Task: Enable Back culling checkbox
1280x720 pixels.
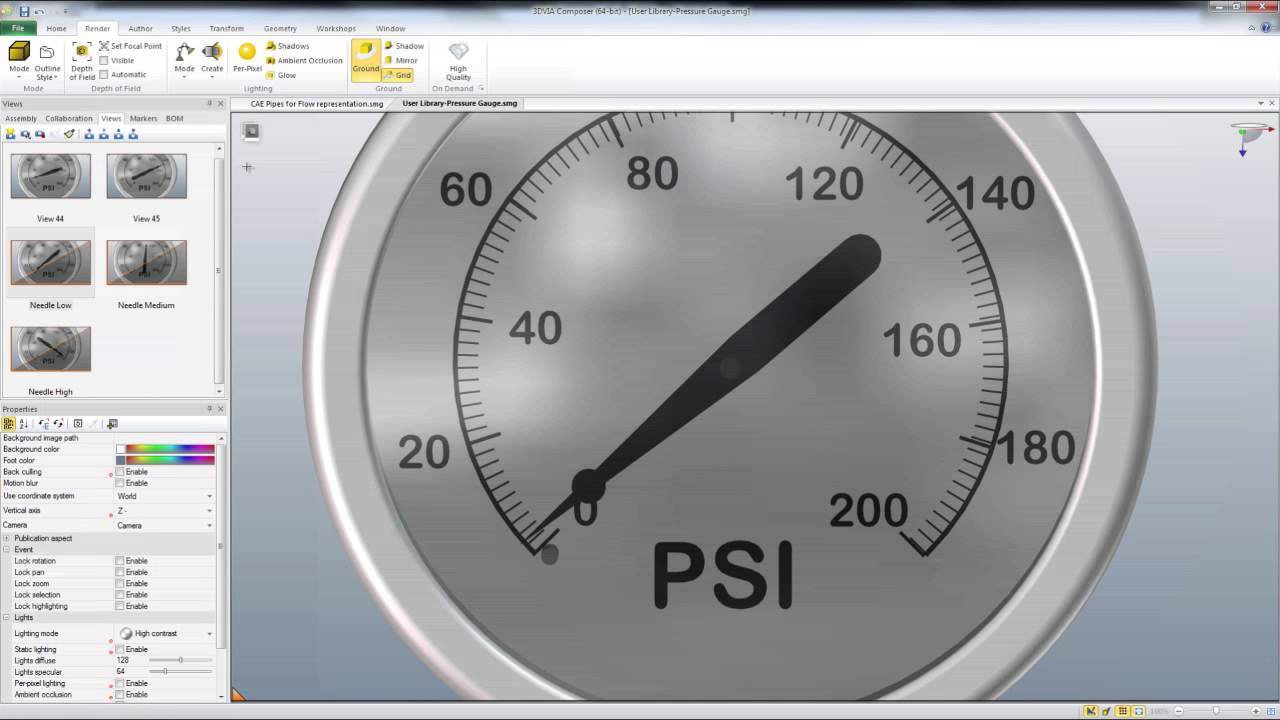Action: point(120,472)
